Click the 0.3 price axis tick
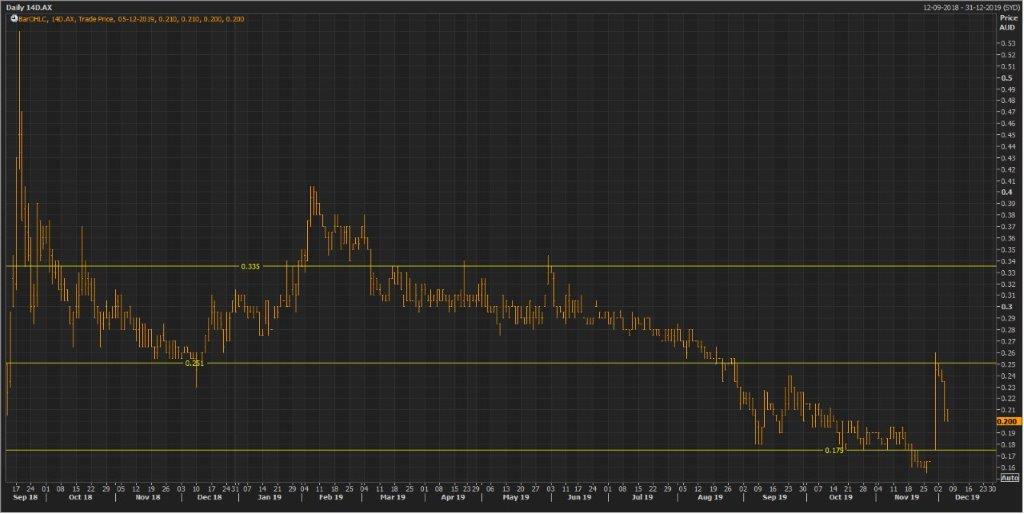The image size is (1024, 514). 1005,306
